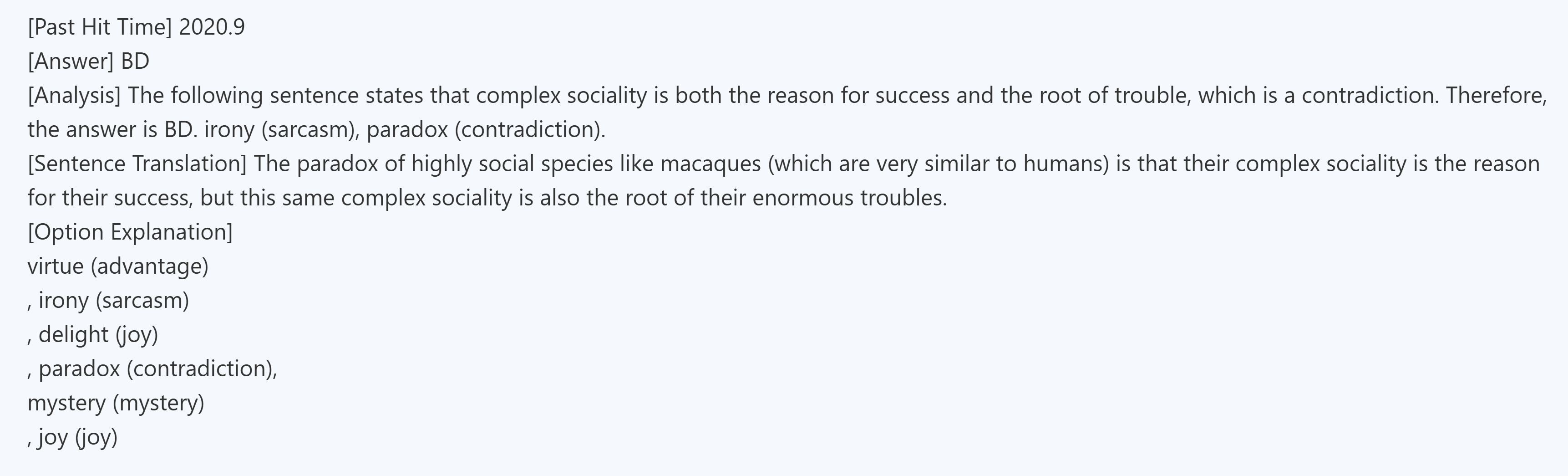Click the [Sentence Translation] label

pos(137,164)
